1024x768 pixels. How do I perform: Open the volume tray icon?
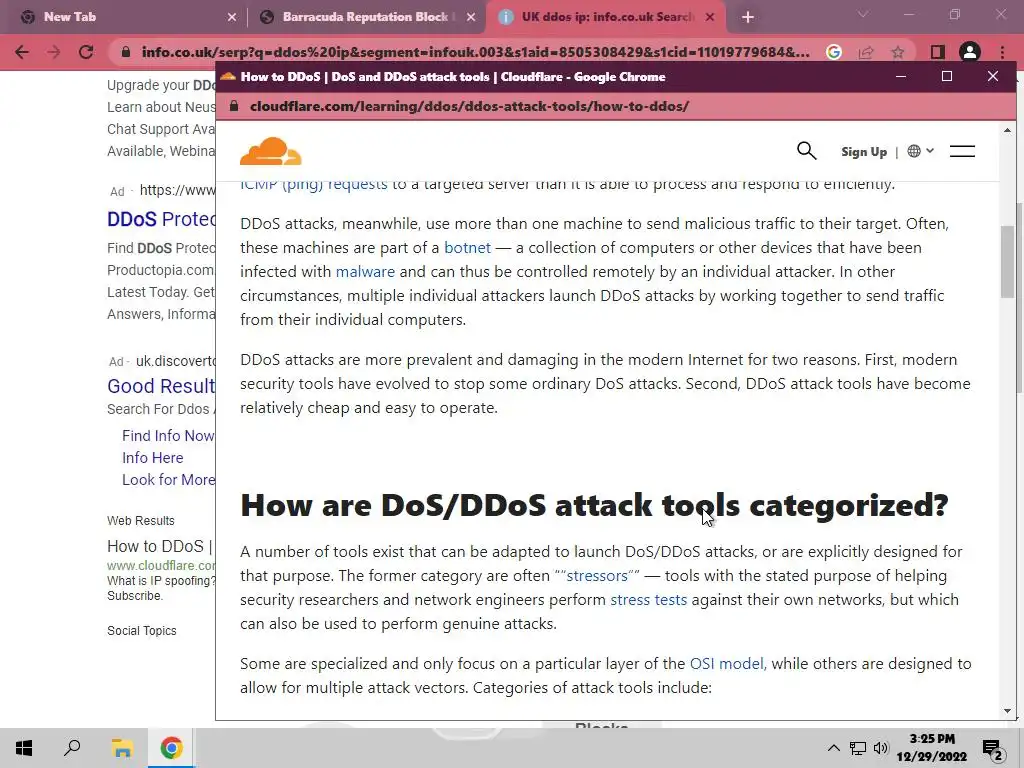(x=881, y=748)
